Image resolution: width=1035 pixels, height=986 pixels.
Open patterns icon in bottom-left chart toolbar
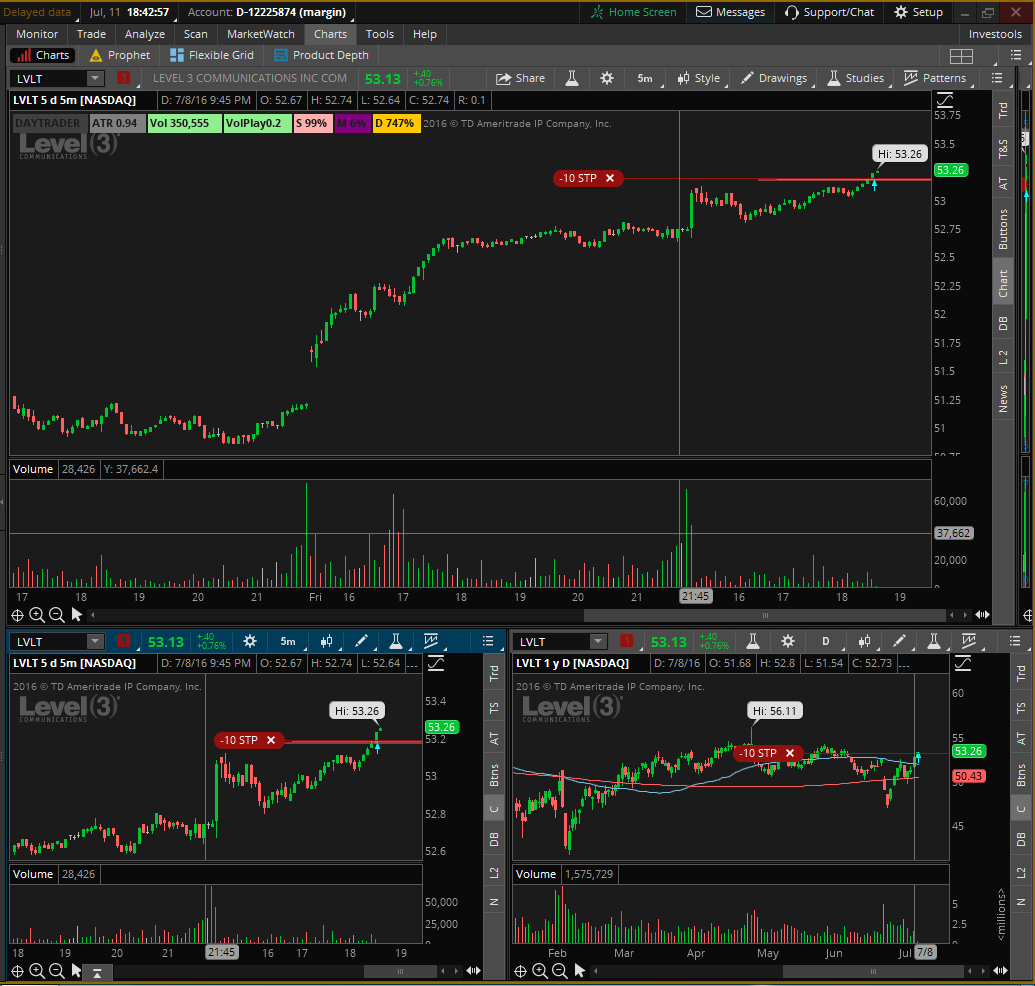coord(431,641)
